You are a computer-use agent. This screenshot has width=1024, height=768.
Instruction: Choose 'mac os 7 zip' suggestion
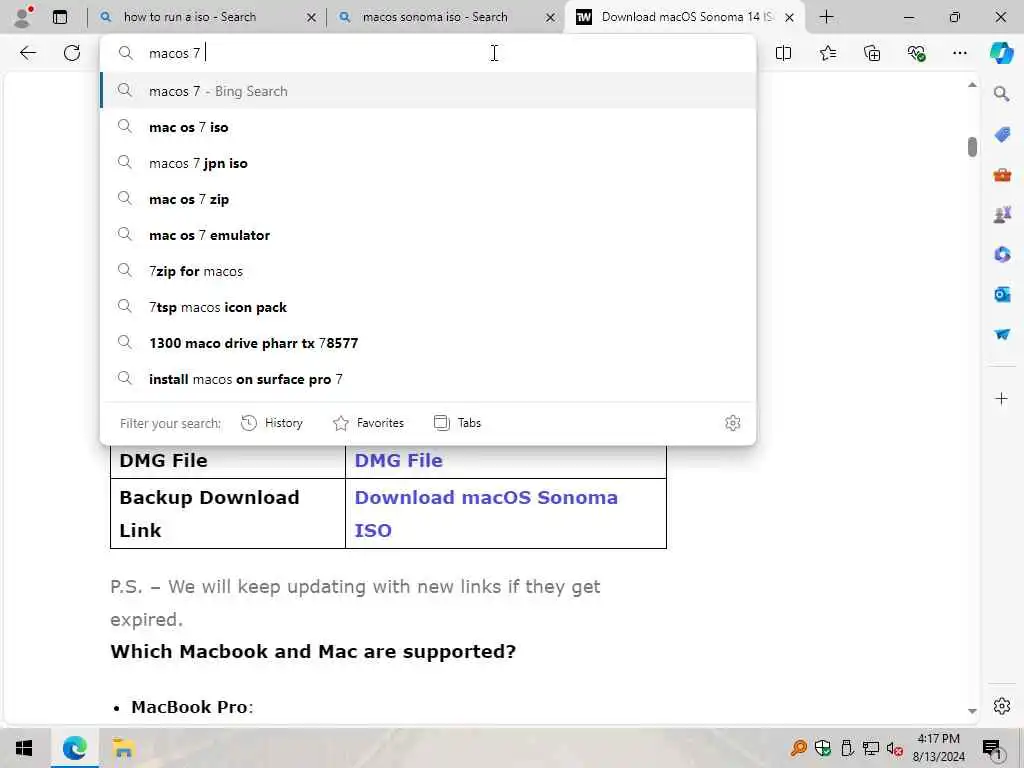[428, 199]
